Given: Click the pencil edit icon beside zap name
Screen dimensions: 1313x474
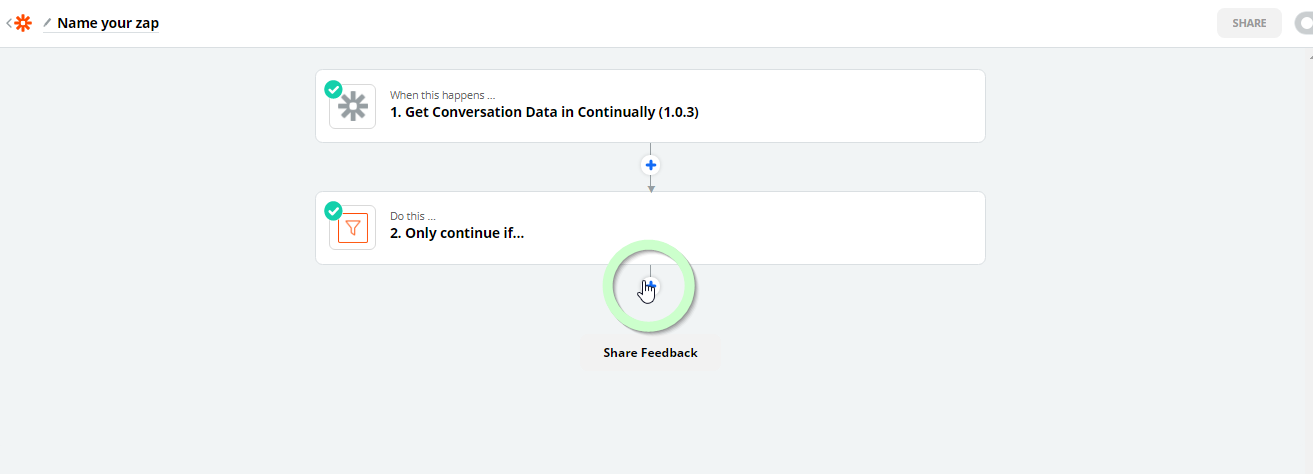Looking at the screenshot, I should coord(47,23).
